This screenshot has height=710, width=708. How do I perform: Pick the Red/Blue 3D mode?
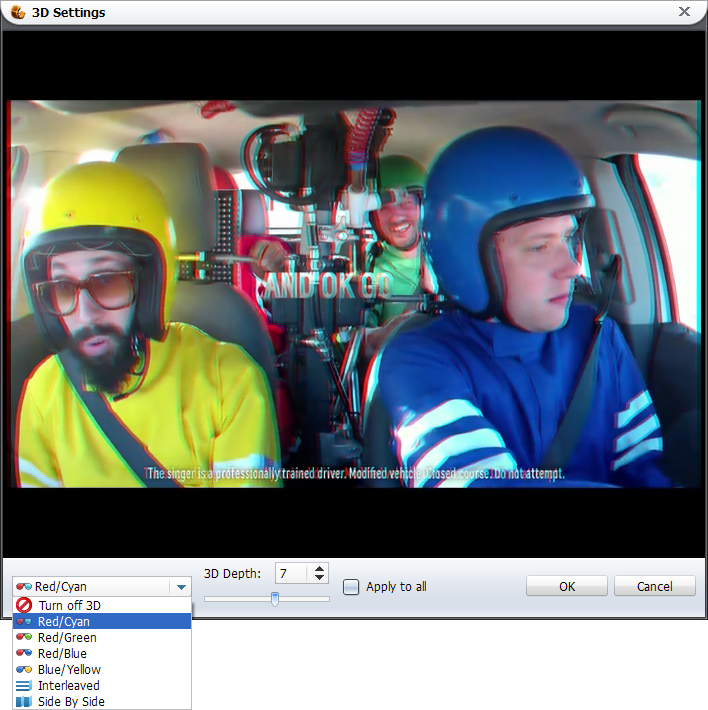(102, 653)
